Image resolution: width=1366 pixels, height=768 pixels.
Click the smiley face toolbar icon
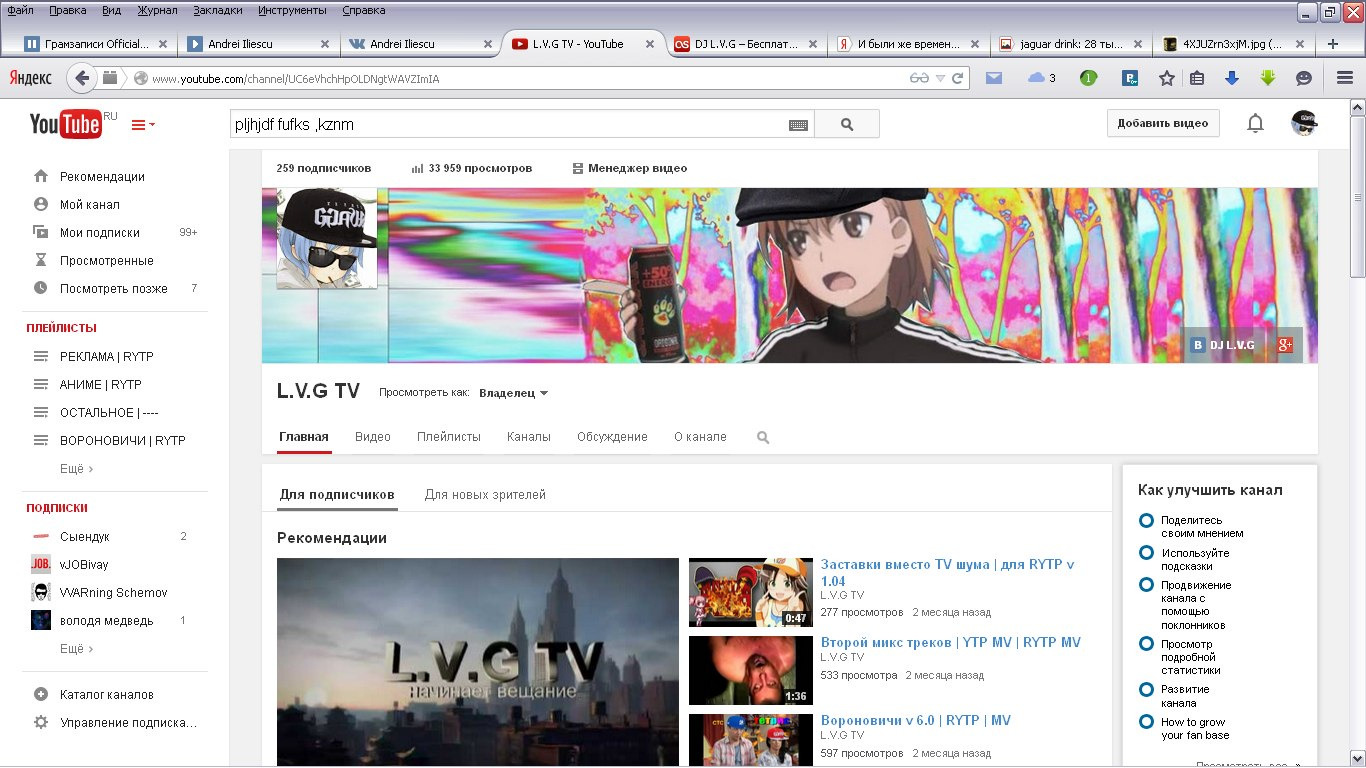point(1304,78)
